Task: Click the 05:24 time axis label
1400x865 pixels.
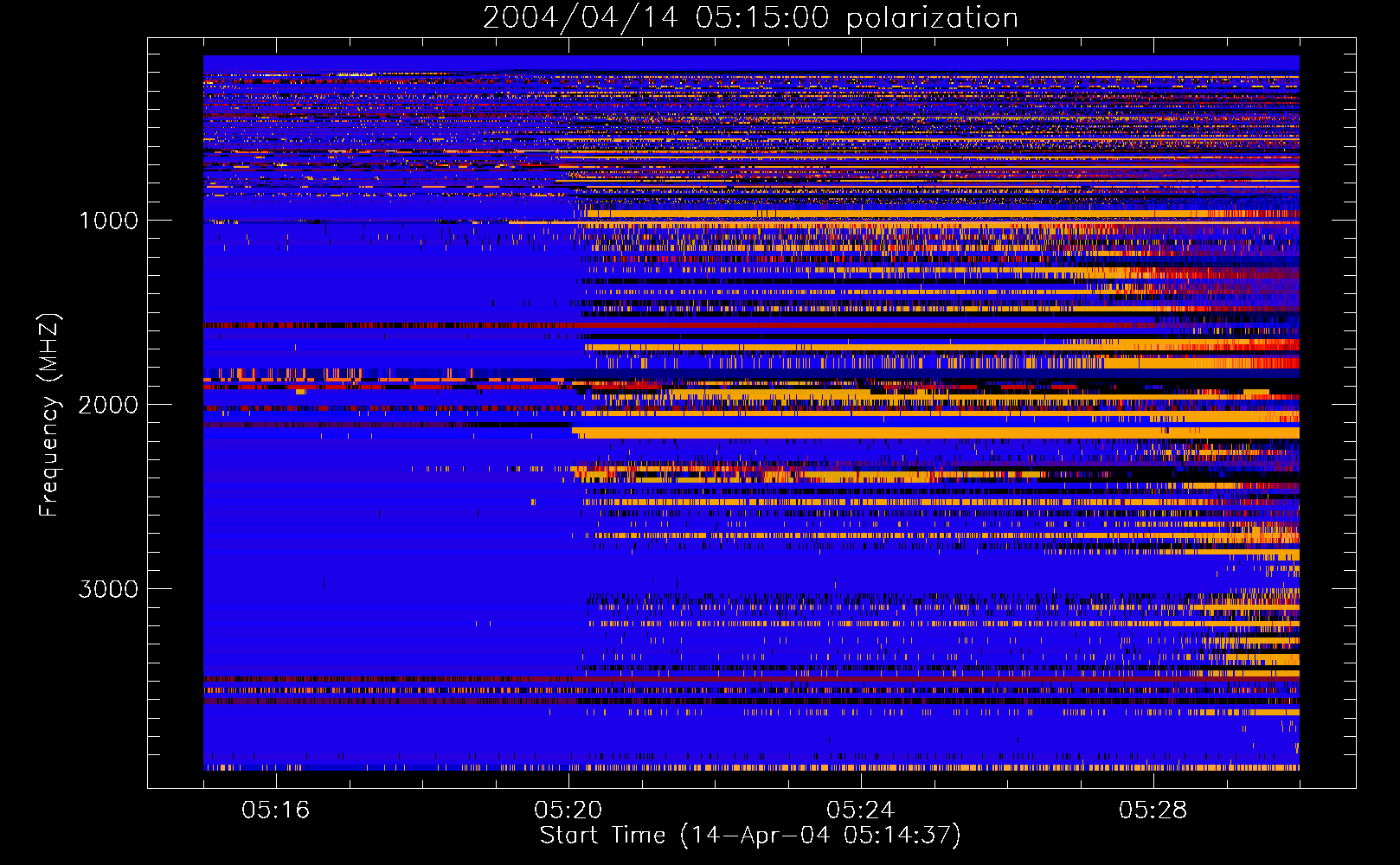Action: coord(861,811)
